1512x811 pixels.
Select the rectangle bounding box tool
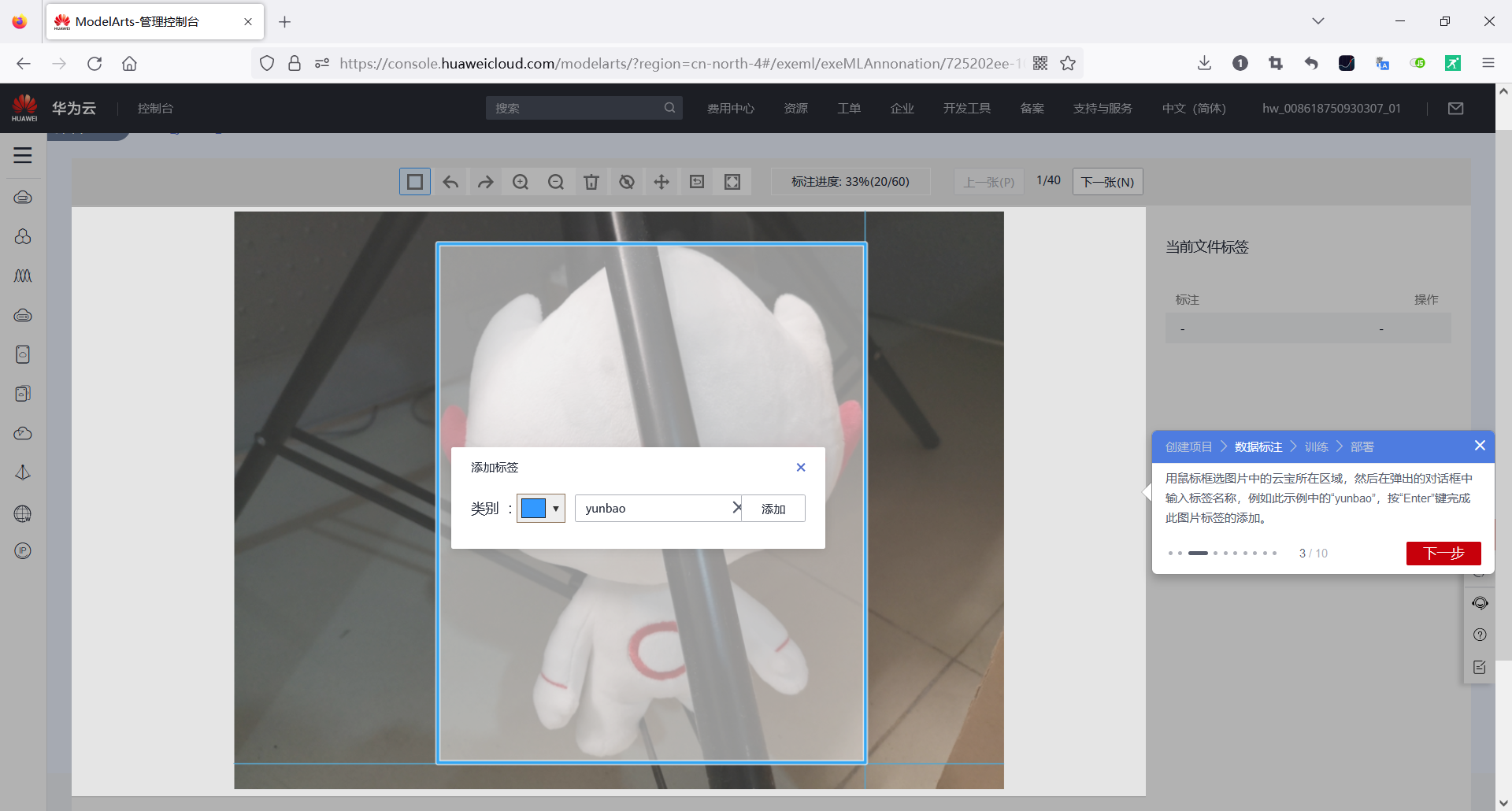pyautogui.click(x=415, y=182)
